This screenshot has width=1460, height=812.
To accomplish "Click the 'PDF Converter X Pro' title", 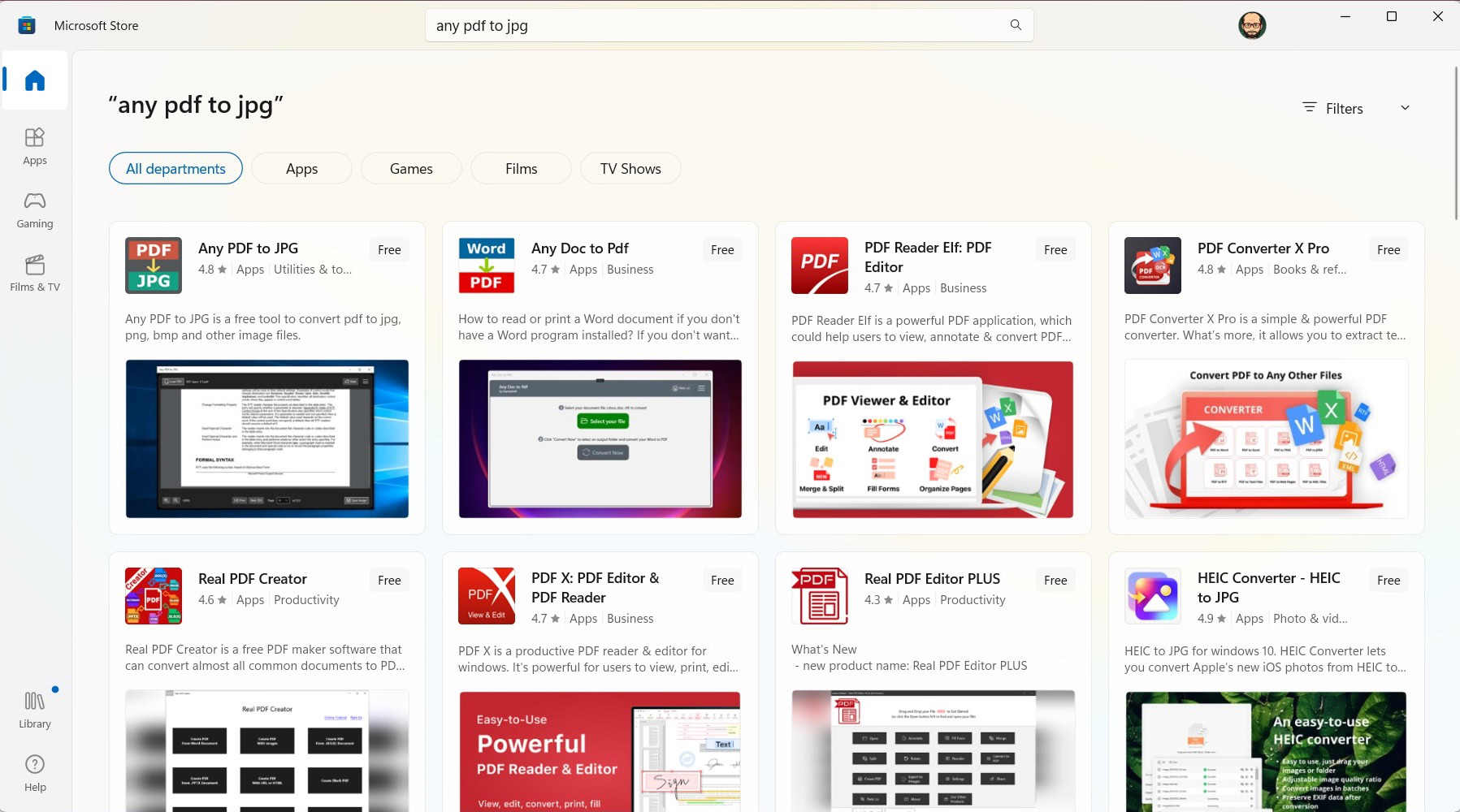I will (1263, 248).
